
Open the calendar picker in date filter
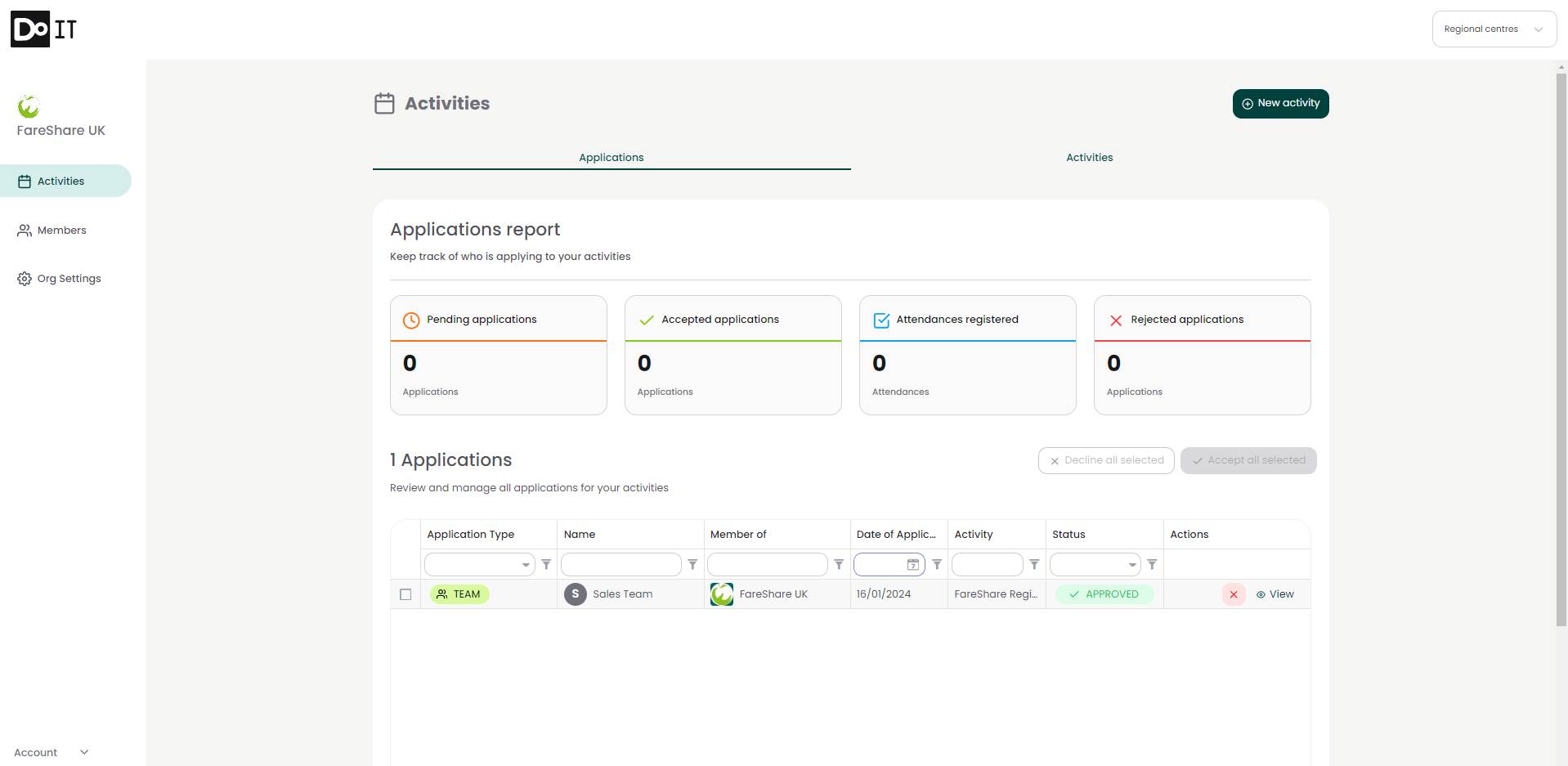click(x=913, y=565)
